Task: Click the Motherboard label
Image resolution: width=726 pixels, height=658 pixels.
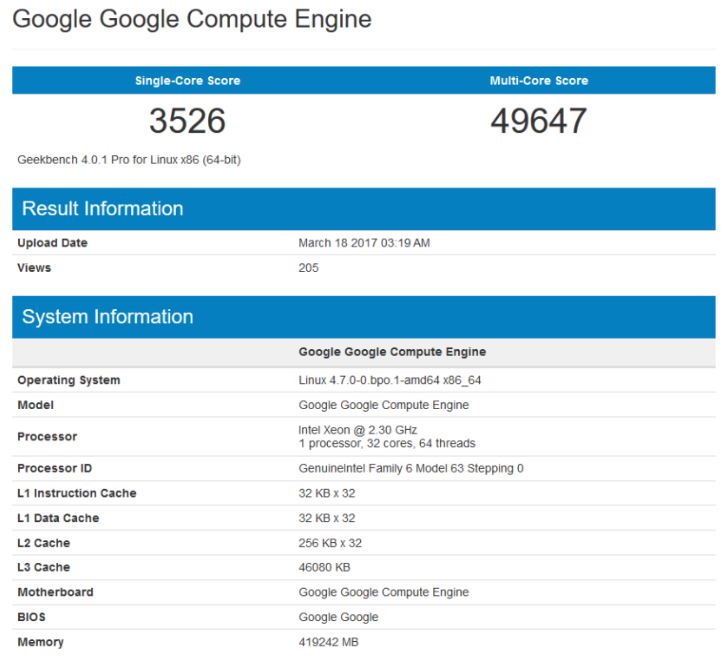Action: [x=56, y=592]
